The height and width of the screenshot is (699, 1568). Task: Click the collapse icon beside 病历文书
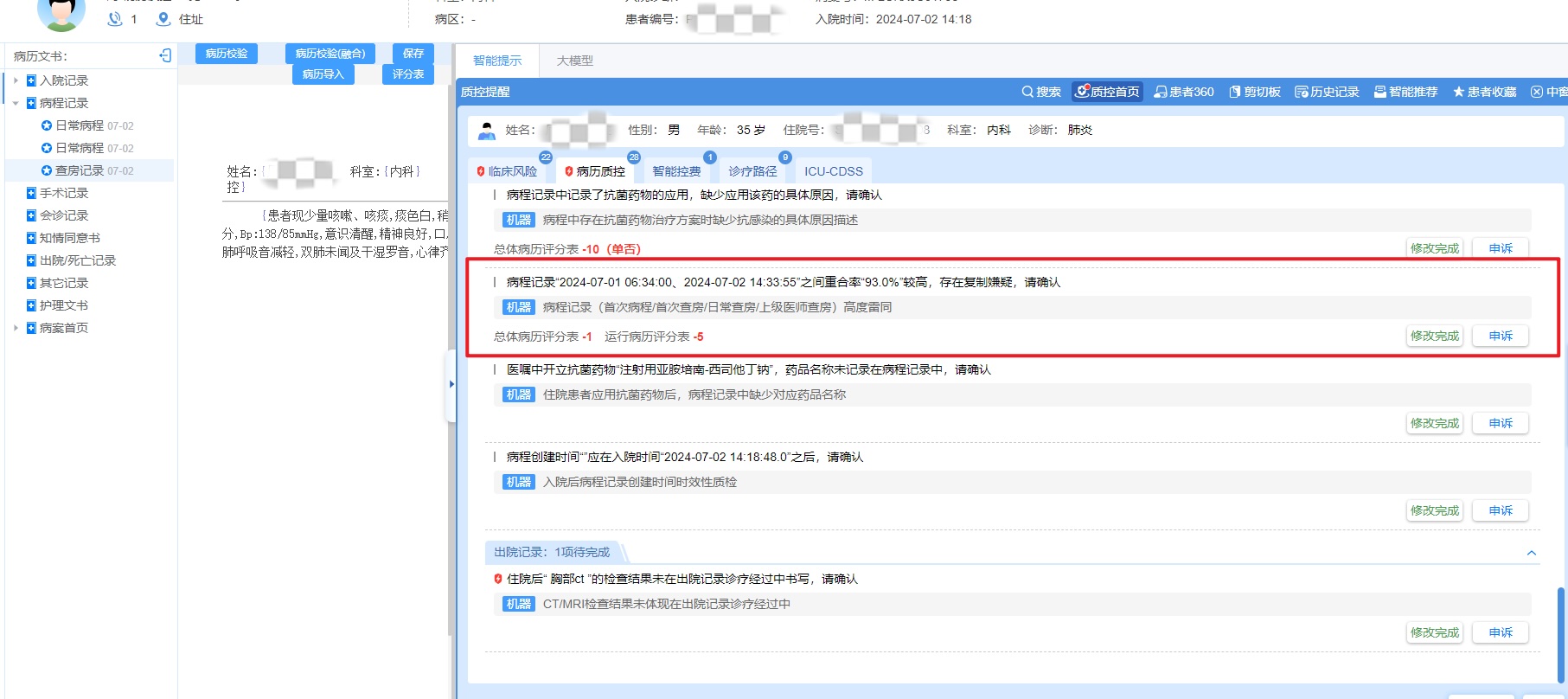165,56
